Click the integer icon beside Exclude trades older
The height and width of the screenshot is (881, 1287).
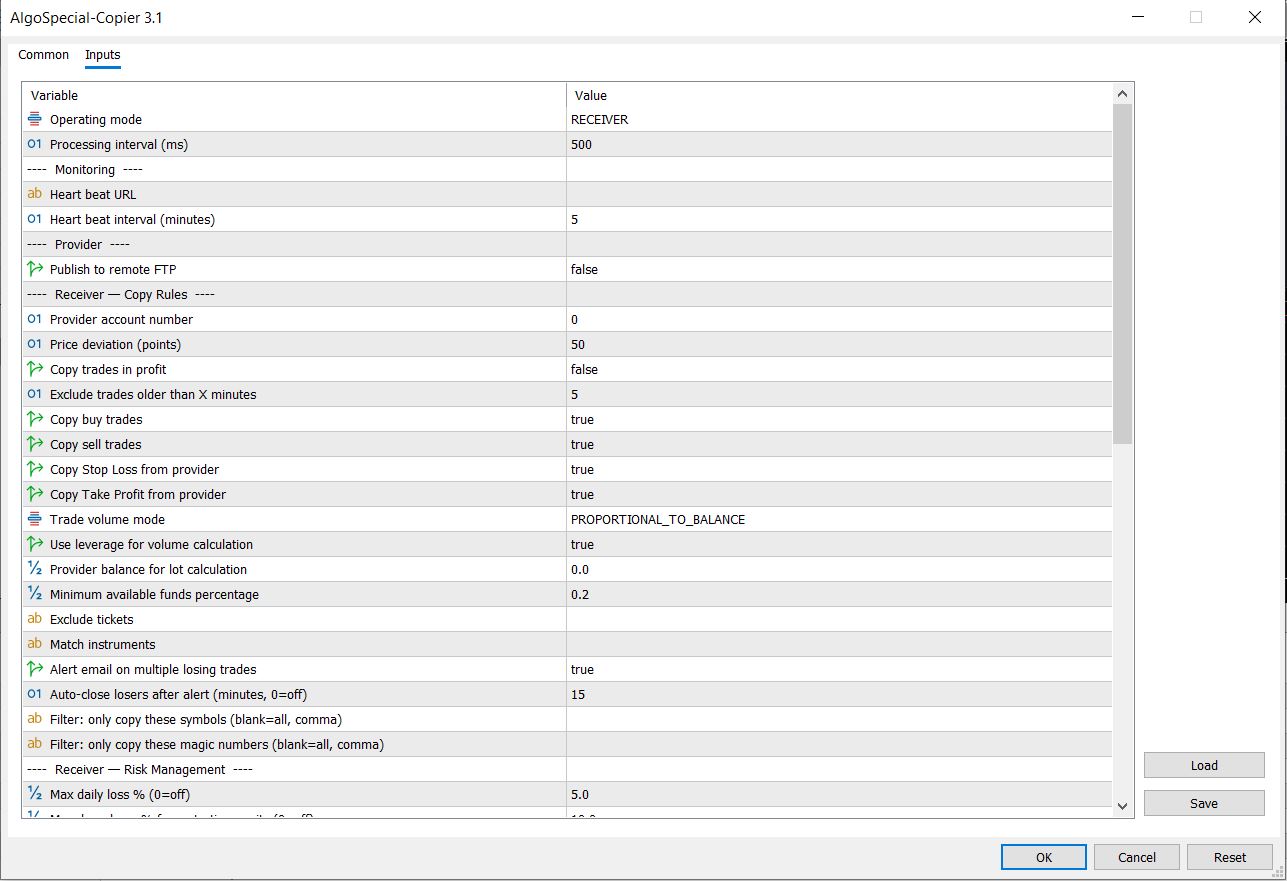(x=35, y=394)
